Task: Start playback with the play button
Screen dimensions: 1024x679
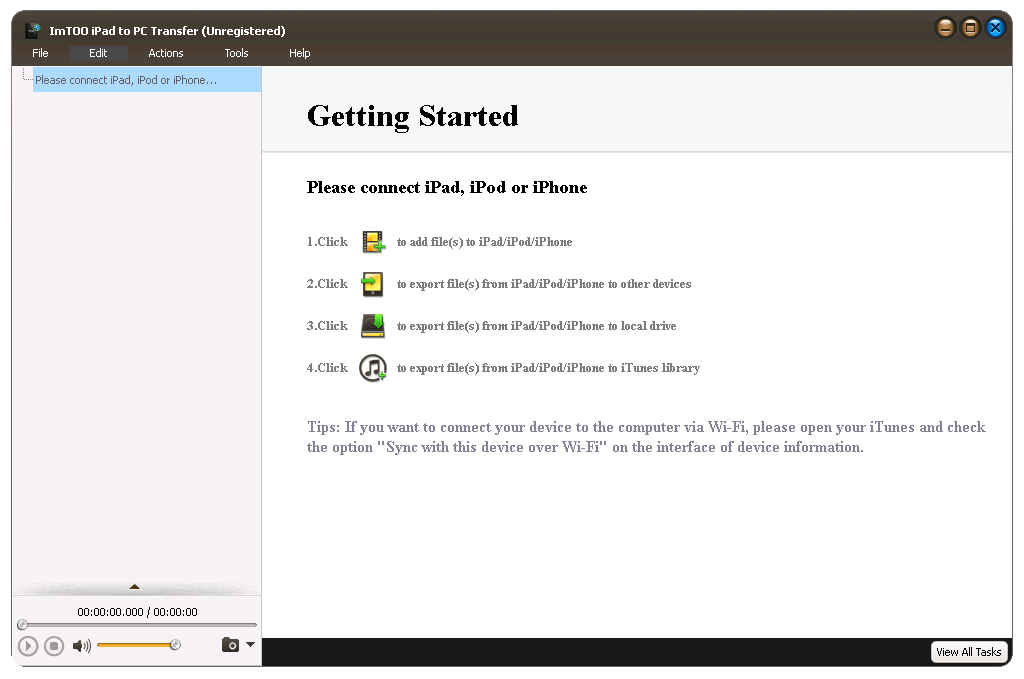Action: 28,645
